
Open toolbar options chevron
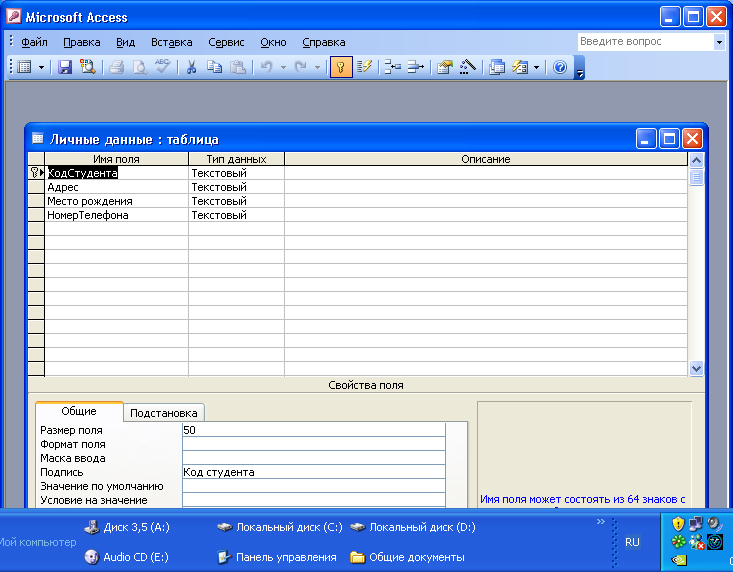click(x=579, y=68)
